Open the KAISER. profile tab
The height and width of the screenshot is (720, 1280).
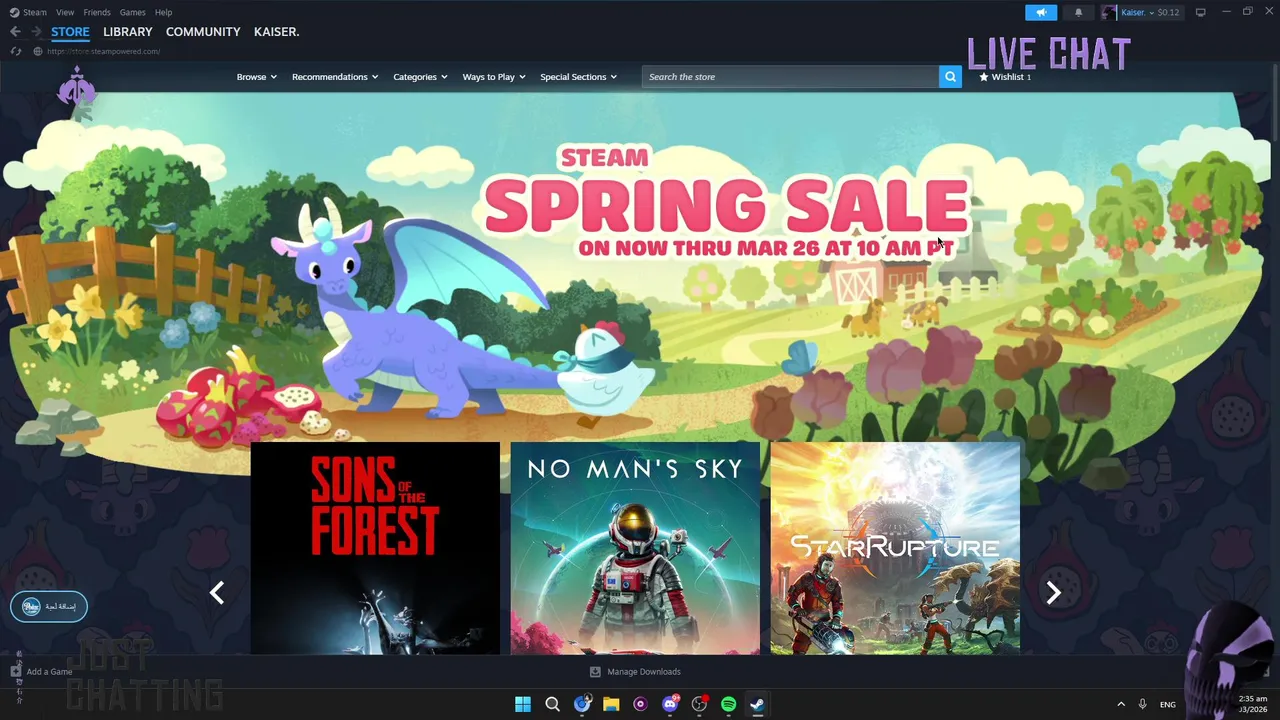276,32
